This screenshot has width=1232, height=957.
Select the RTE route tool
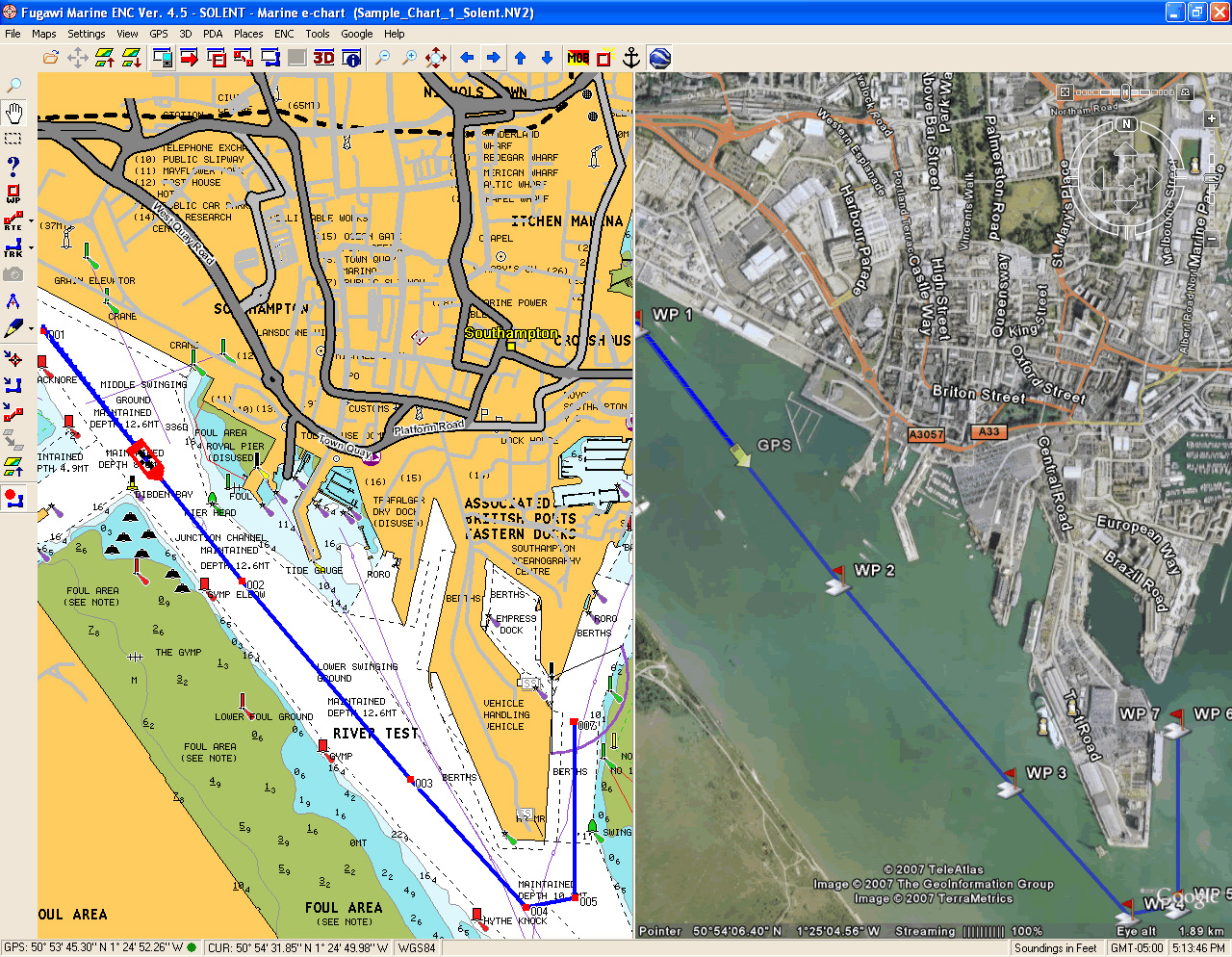pos(13,220)
